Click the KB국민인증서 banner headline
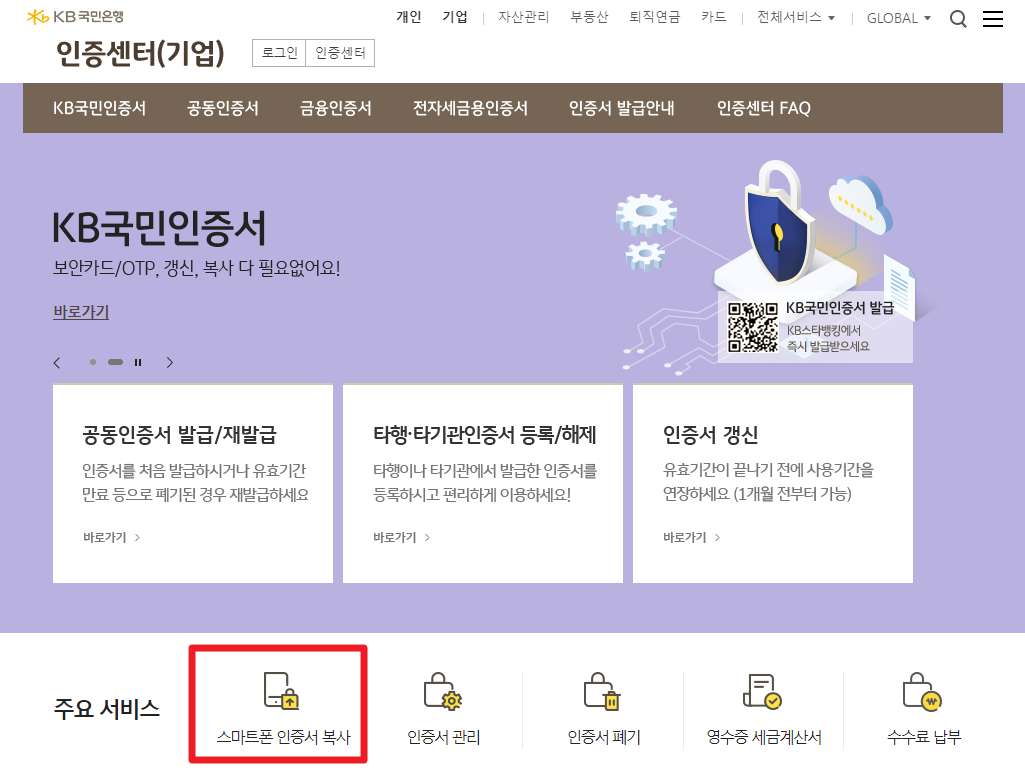This screenshot has width=1025, height=770. (159, 228)
